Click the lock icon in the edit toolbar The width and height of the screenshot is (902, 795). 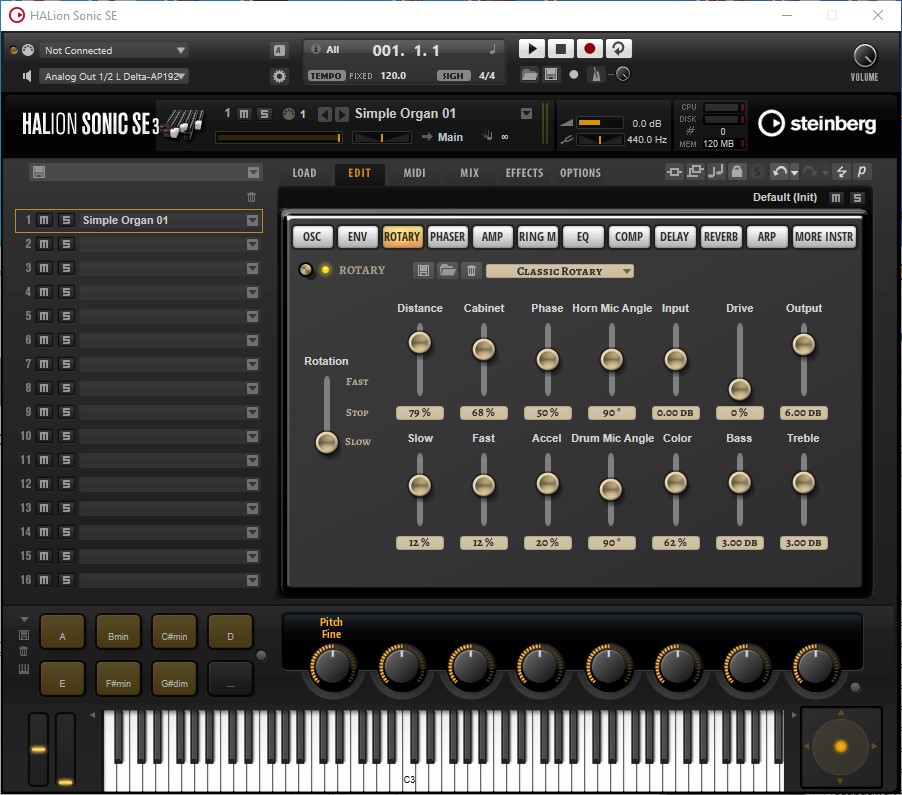[737, 171]
